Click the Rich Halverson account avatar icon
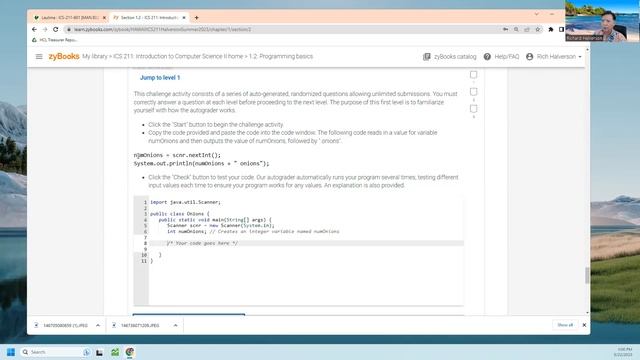 pos(529,57)
